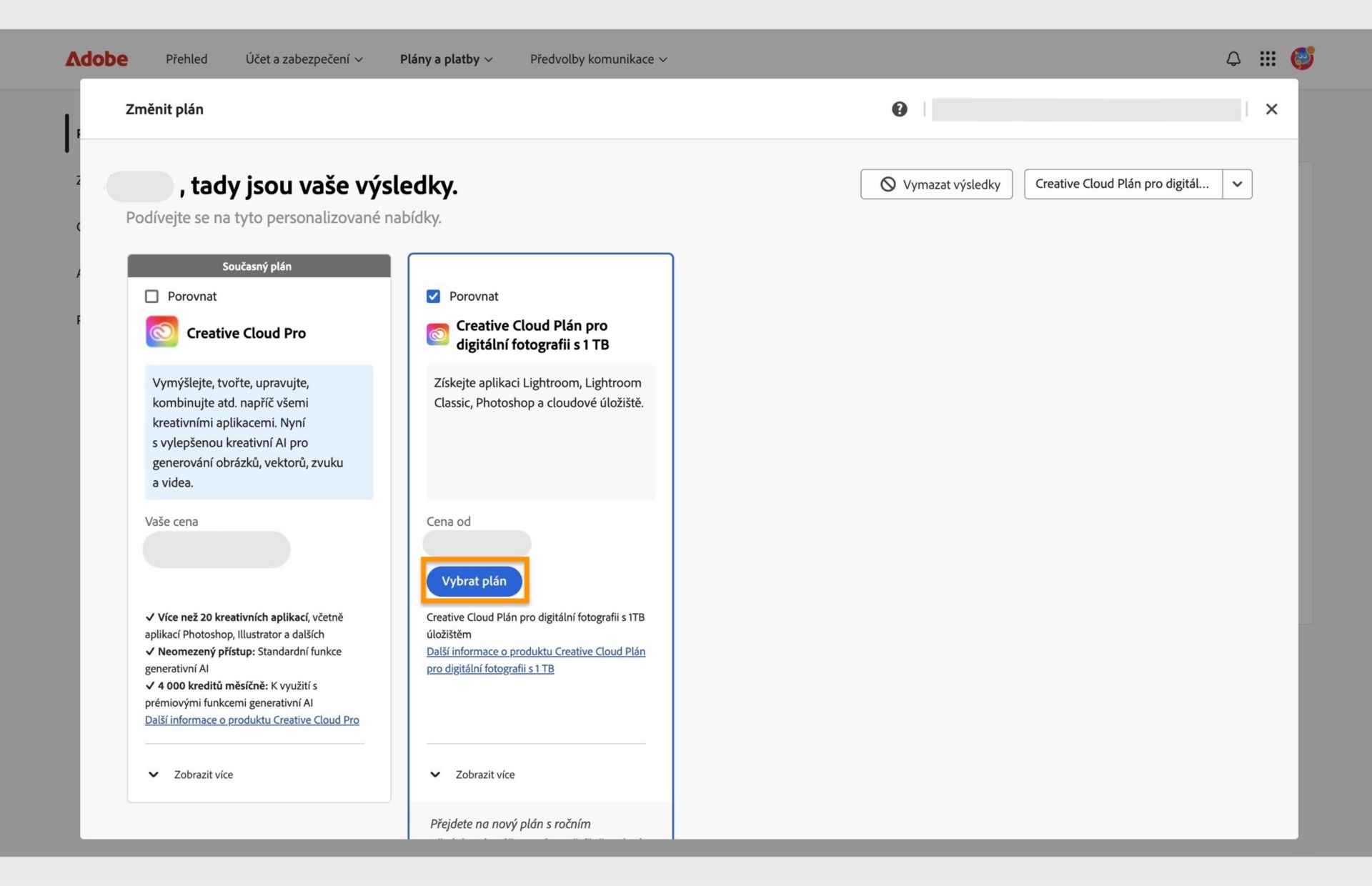Click the Creative Cloud Pro logo icon
1372x886 pixels.
coord(162,332)
